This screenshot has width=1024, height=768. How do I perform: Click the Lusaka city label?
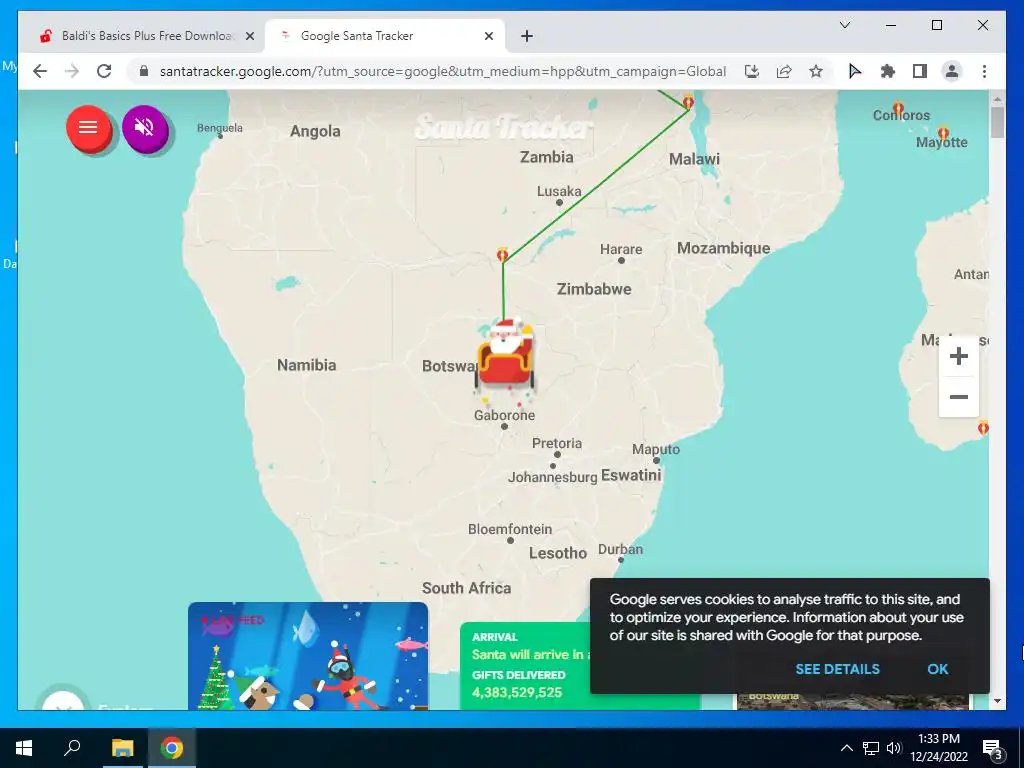559,191
